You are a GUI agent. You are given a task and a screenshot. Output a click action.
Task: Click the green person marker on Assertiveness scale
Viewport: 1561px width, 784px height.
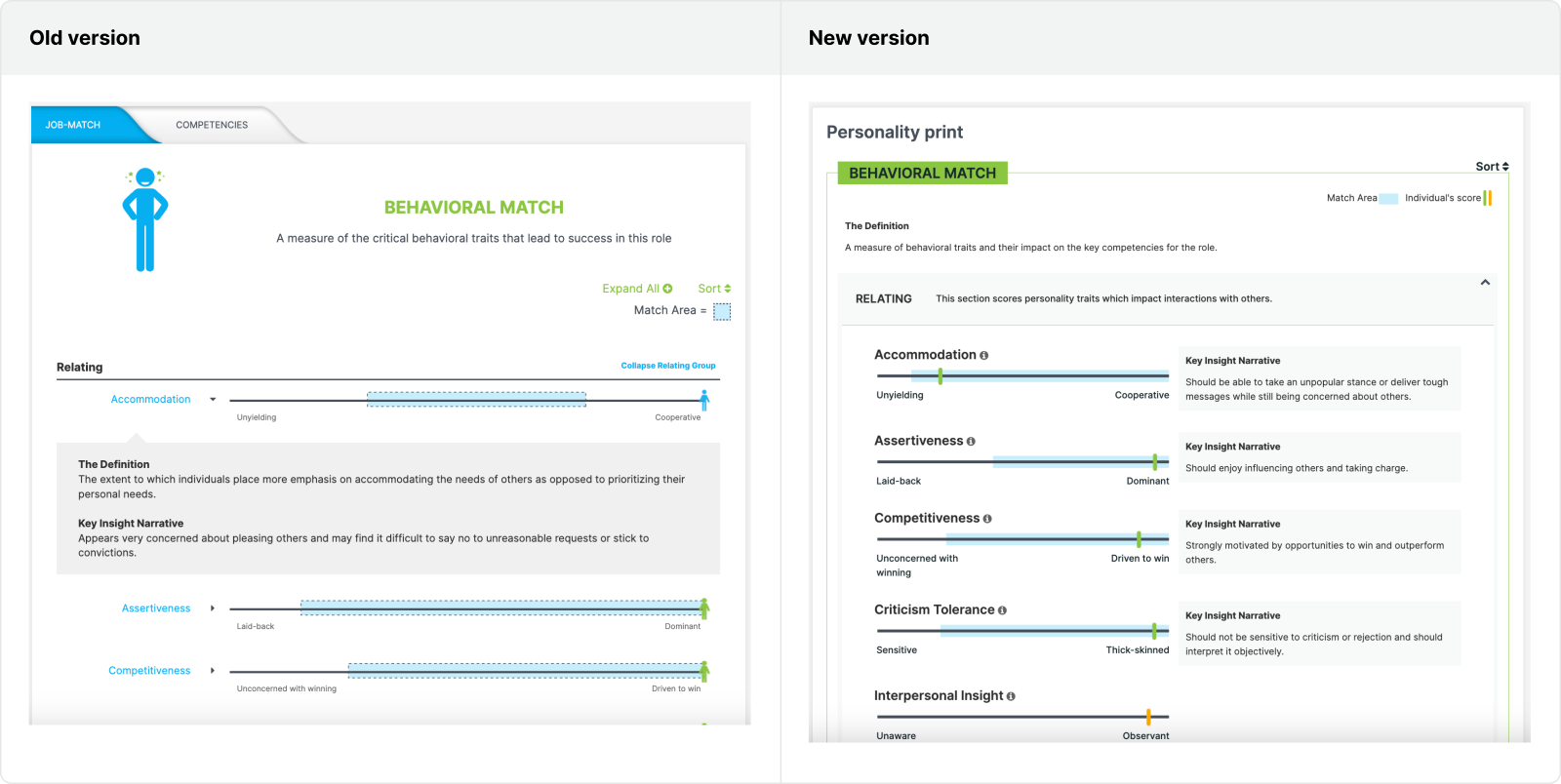tap(704, 608)
